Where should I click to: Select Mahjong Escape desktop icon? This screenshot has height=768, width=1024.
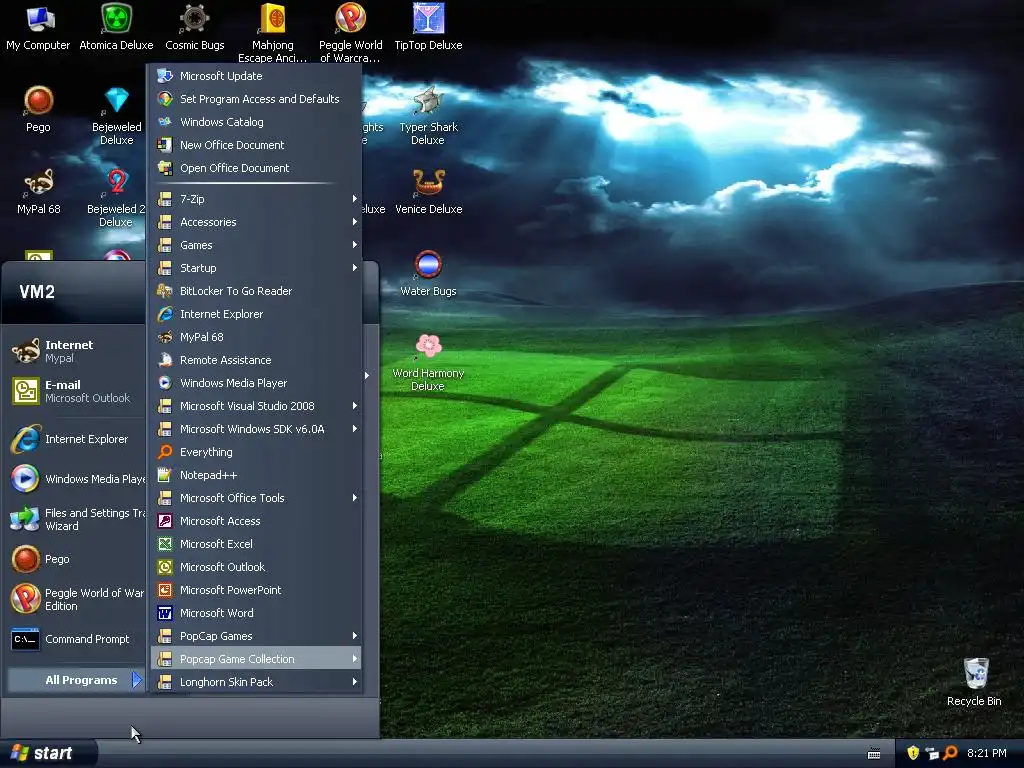point(272,33)
